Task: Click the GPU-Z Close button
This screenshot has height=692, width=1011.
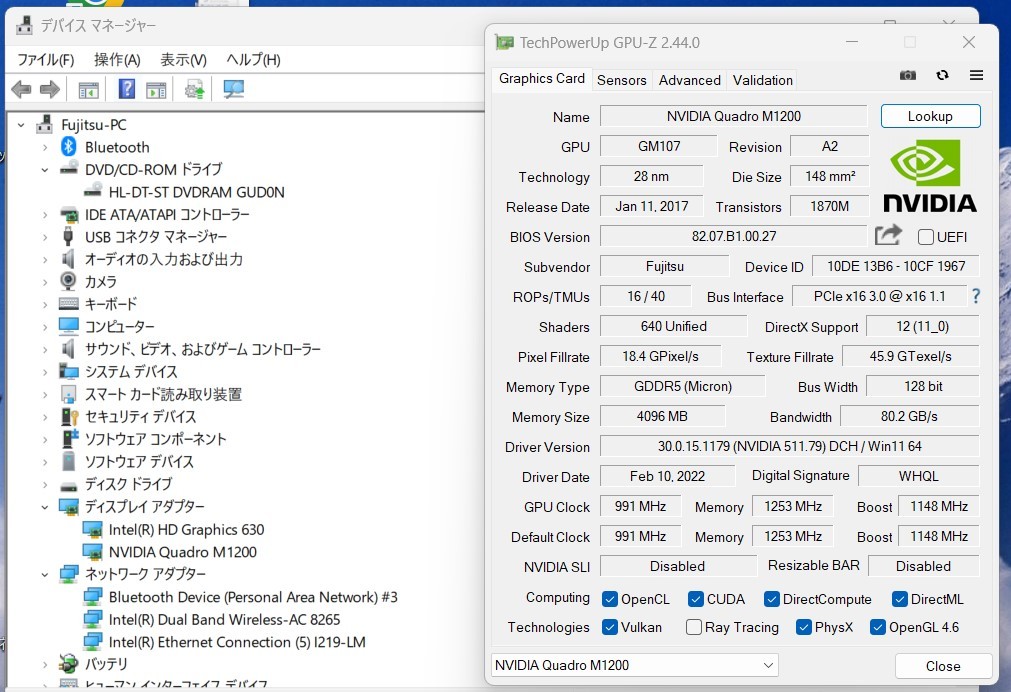Action: click(943, 666)
